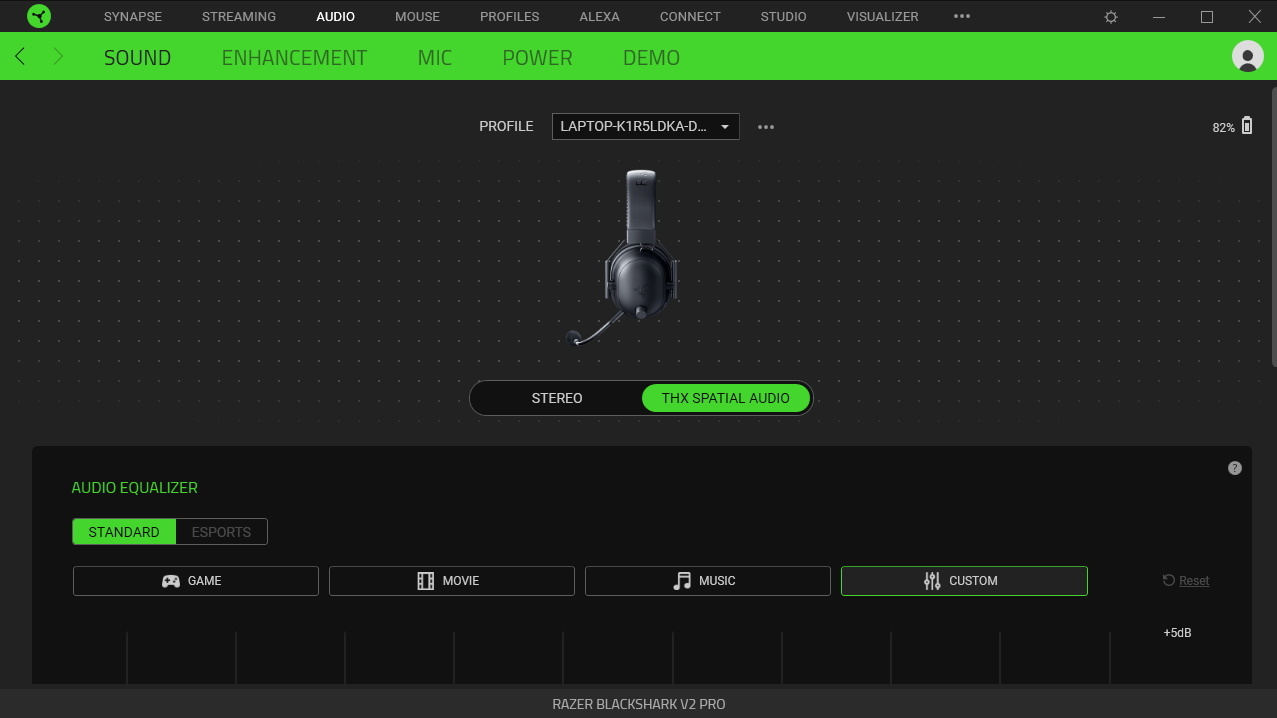Reset the equalizer settings
Viewport: 1277px width, 718px height.
tap(1186, 581)
